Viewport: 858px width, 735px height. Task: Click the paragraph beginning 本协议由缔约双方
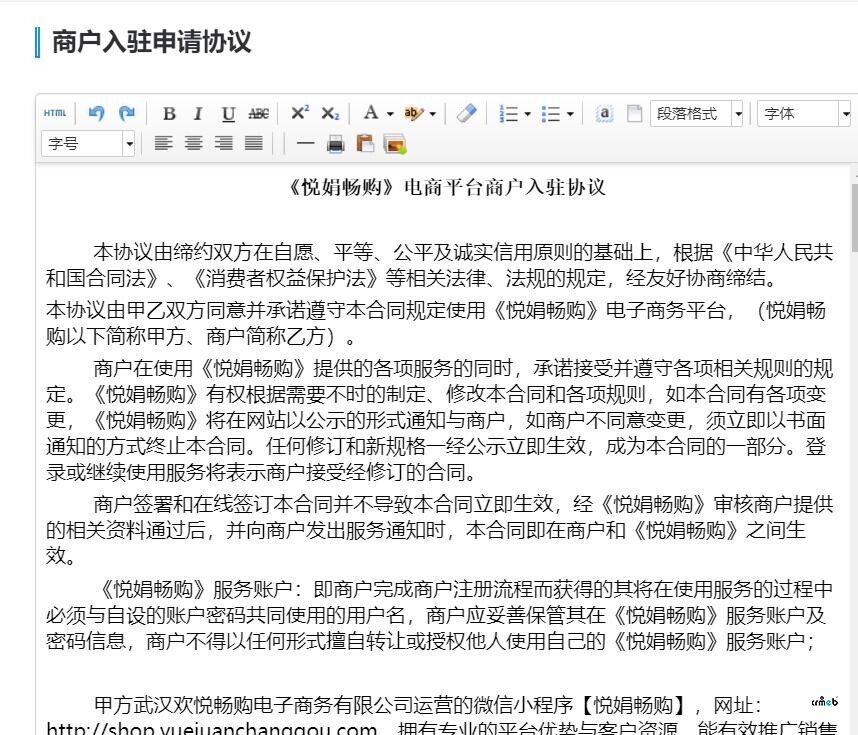tap(439, 265)
